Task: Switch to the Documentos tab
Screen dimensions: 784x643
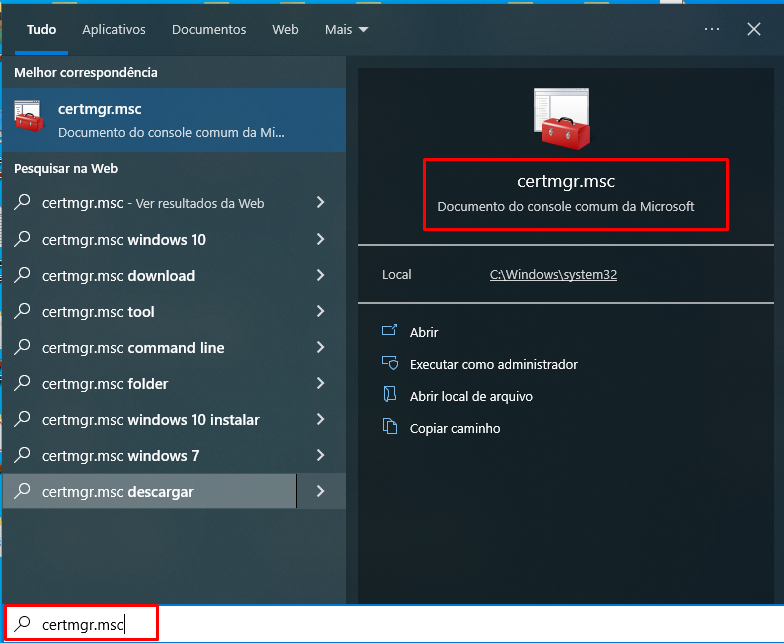Action: [209, 30]
